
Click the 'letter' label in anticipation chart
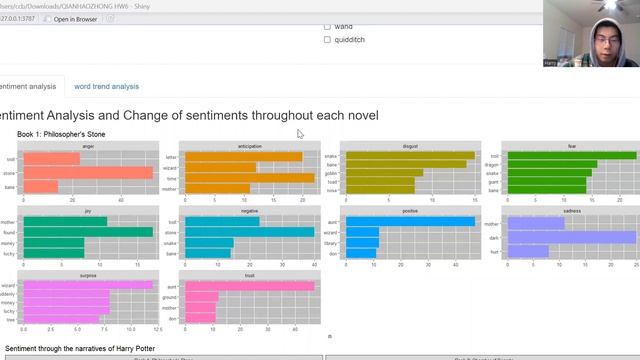point(171,157)
